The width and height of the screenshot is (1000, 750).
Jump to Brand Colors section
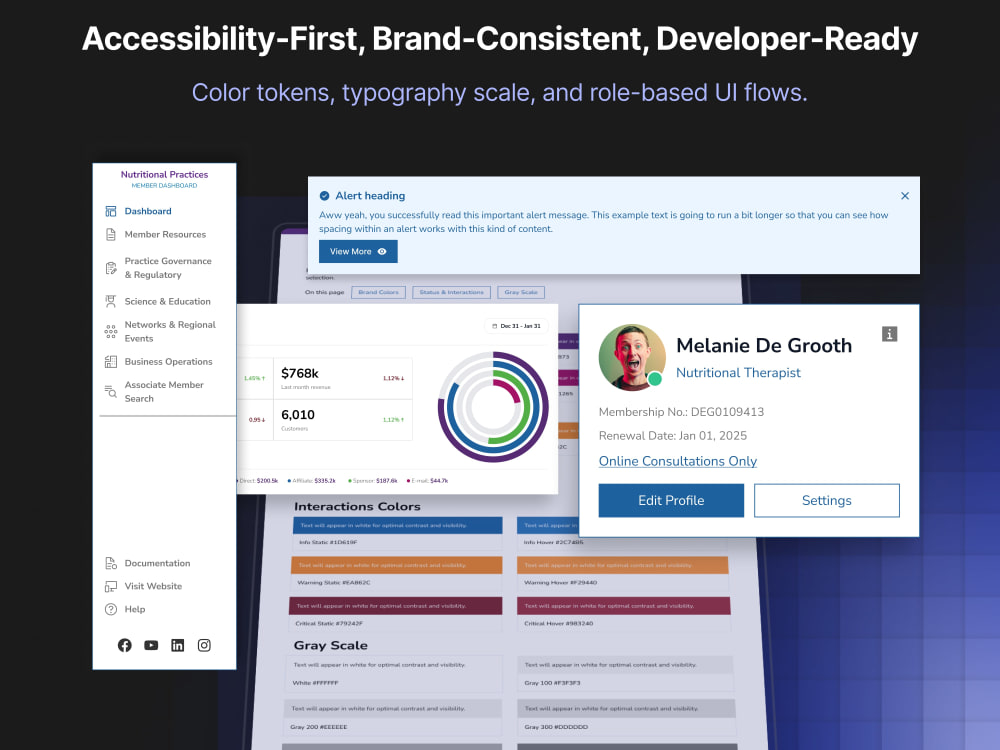[x=378, y=292]
